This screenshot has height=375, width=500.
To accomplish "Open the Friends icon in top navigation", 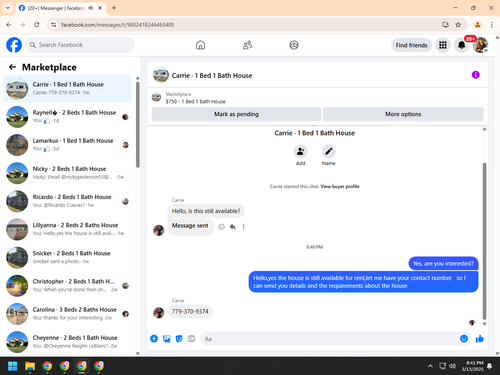I will click(x=247, y=45).
